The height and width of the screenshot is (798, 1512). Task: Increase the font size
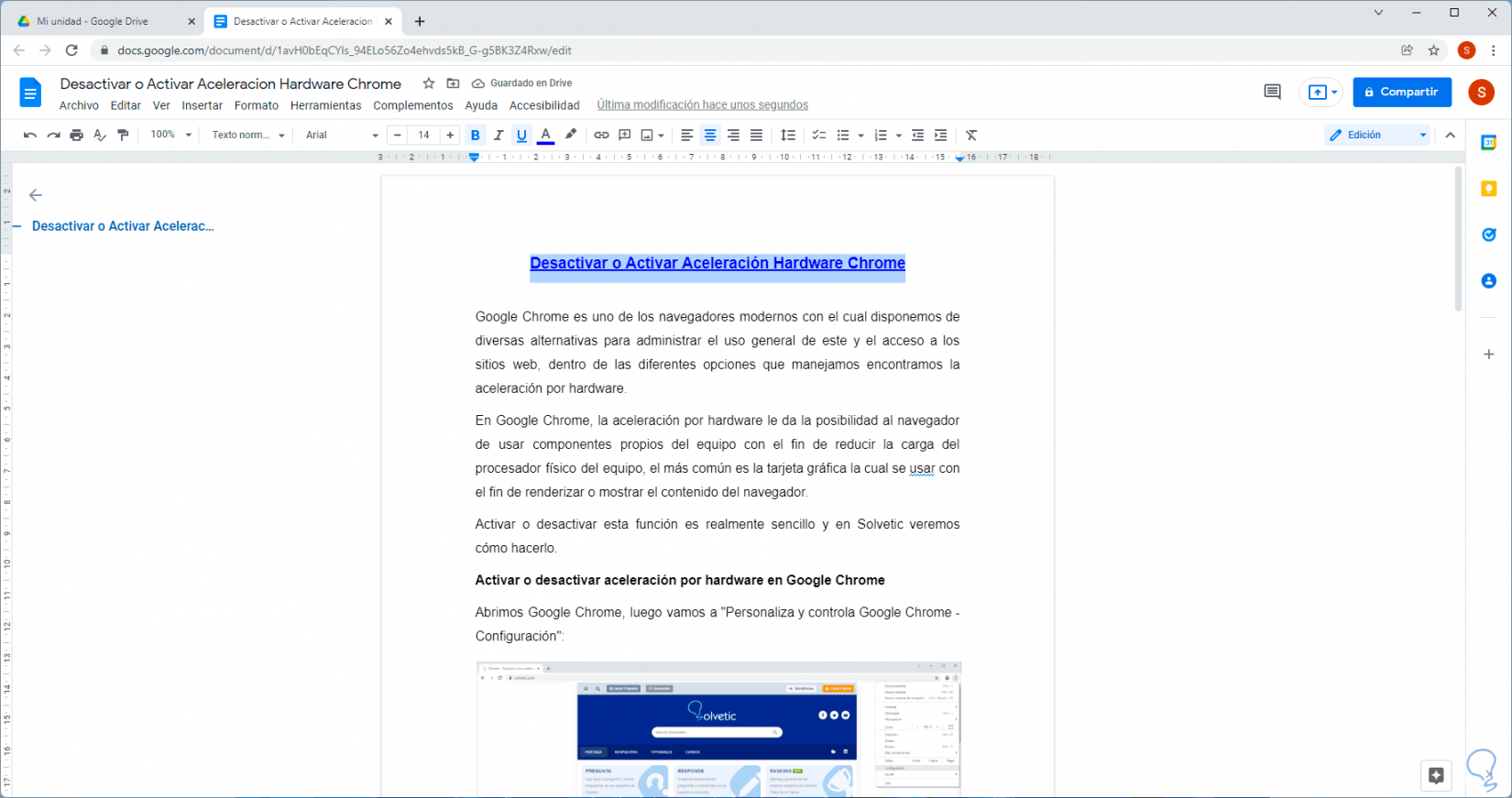coord(450,135)
